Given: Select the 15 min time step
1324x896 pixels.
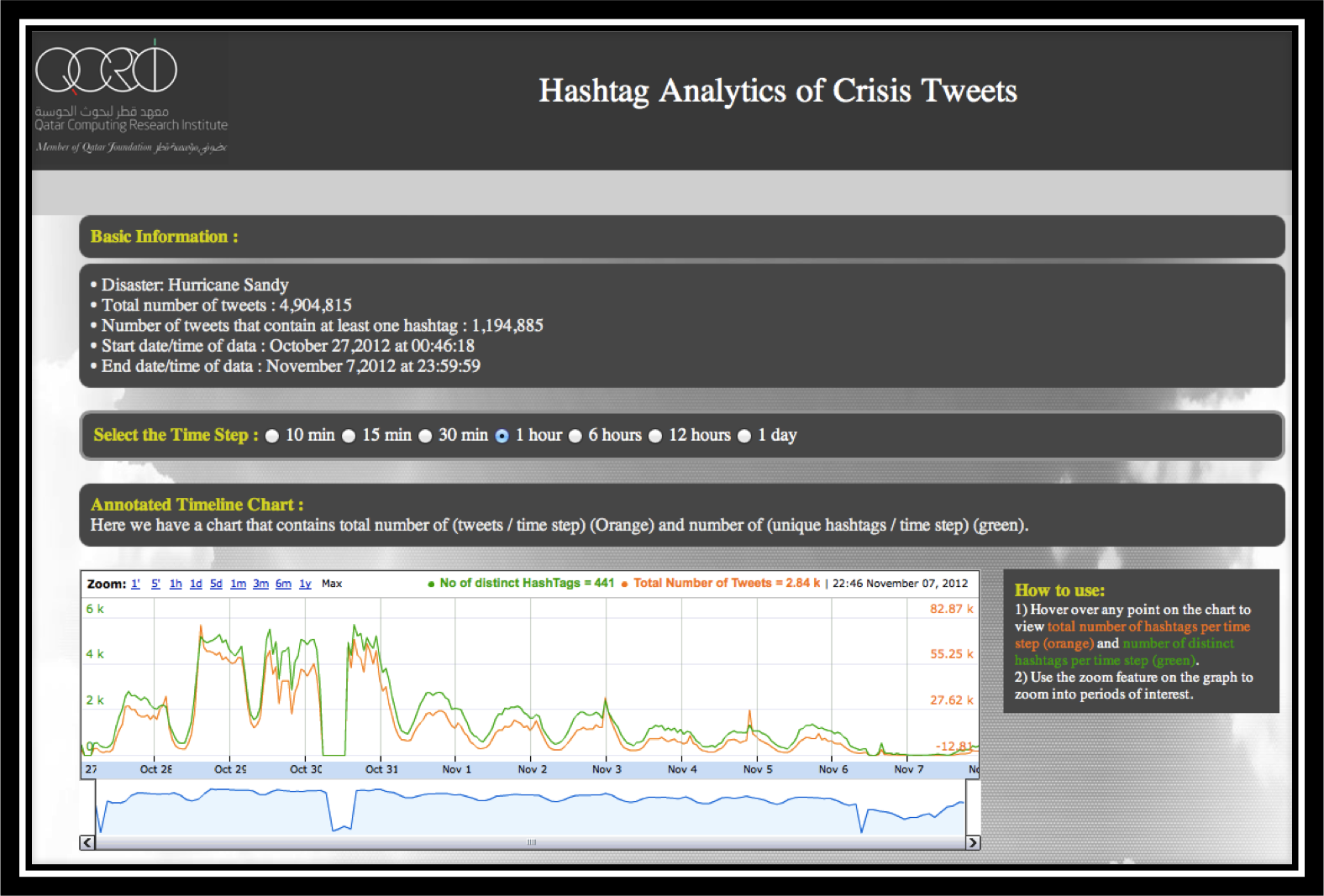Looking at the screenshot, I should tap(349, 436).
